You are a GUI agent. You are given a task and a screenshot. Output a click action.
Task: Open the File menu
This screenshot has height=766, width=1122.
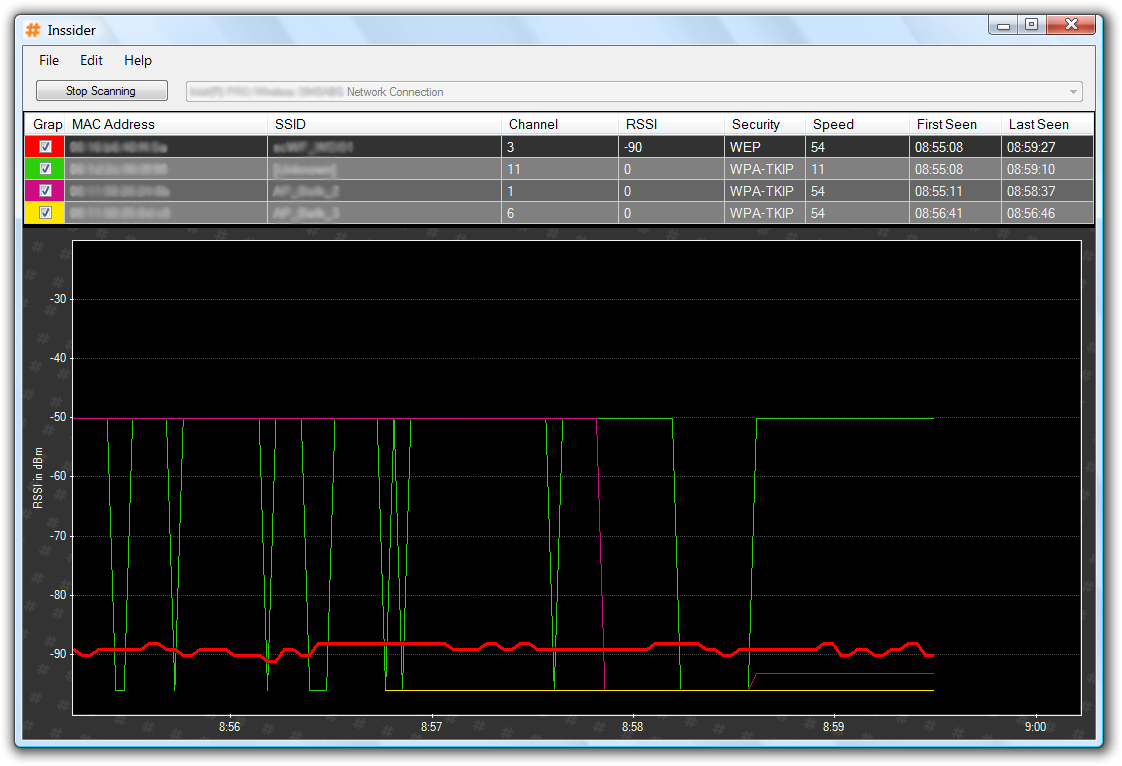click(x=49, y=61)
